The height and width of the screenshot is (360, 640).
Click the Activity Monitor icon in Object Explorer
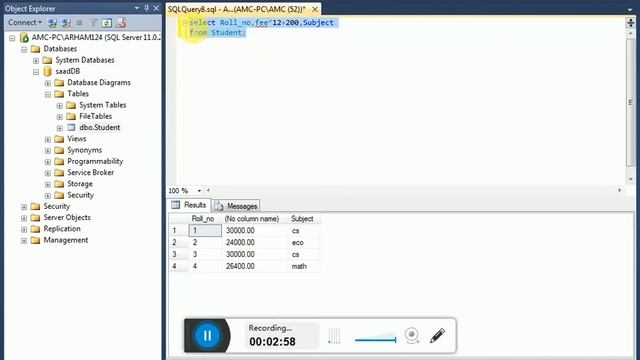tap(121, 23)
